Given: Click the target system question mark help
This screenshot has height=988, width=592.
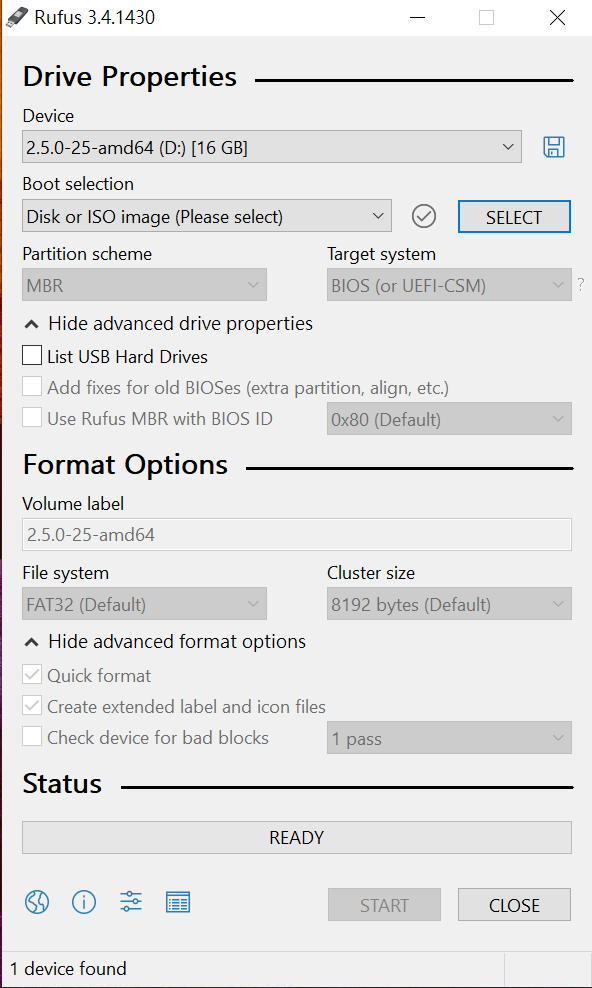Looking at the screenshot, I should click(x=580, y=285).
